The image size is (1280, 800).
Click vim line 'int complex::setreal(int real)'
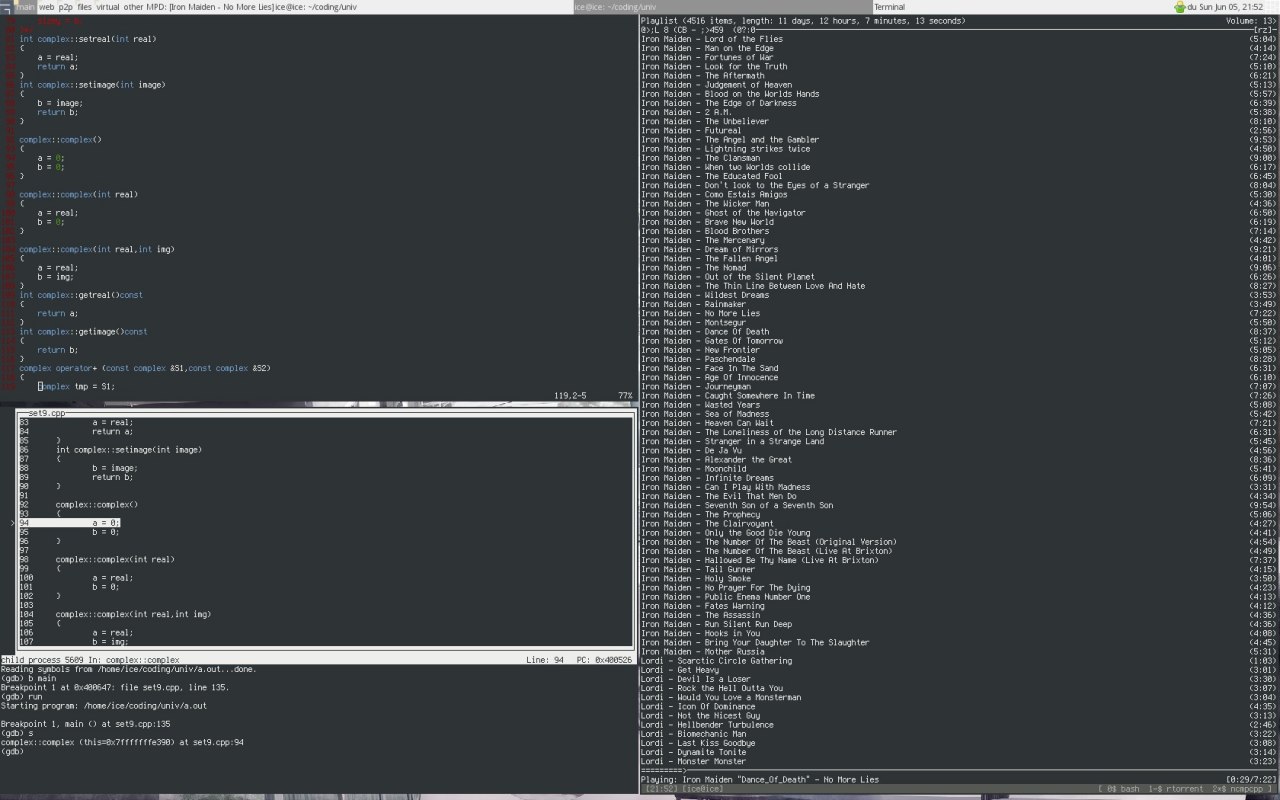tap(88, 39)
